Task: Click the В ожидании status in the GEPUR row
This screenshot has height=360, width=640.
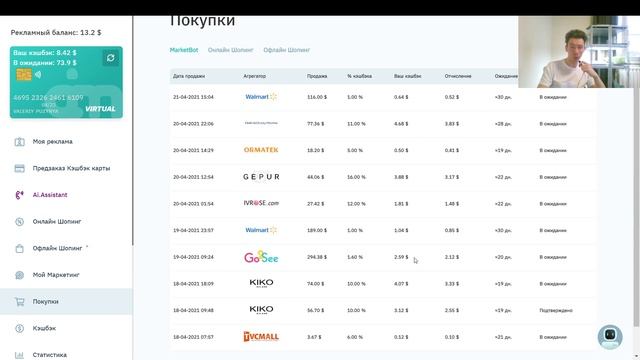Action: pyautogui.click(x=553, y=177)
